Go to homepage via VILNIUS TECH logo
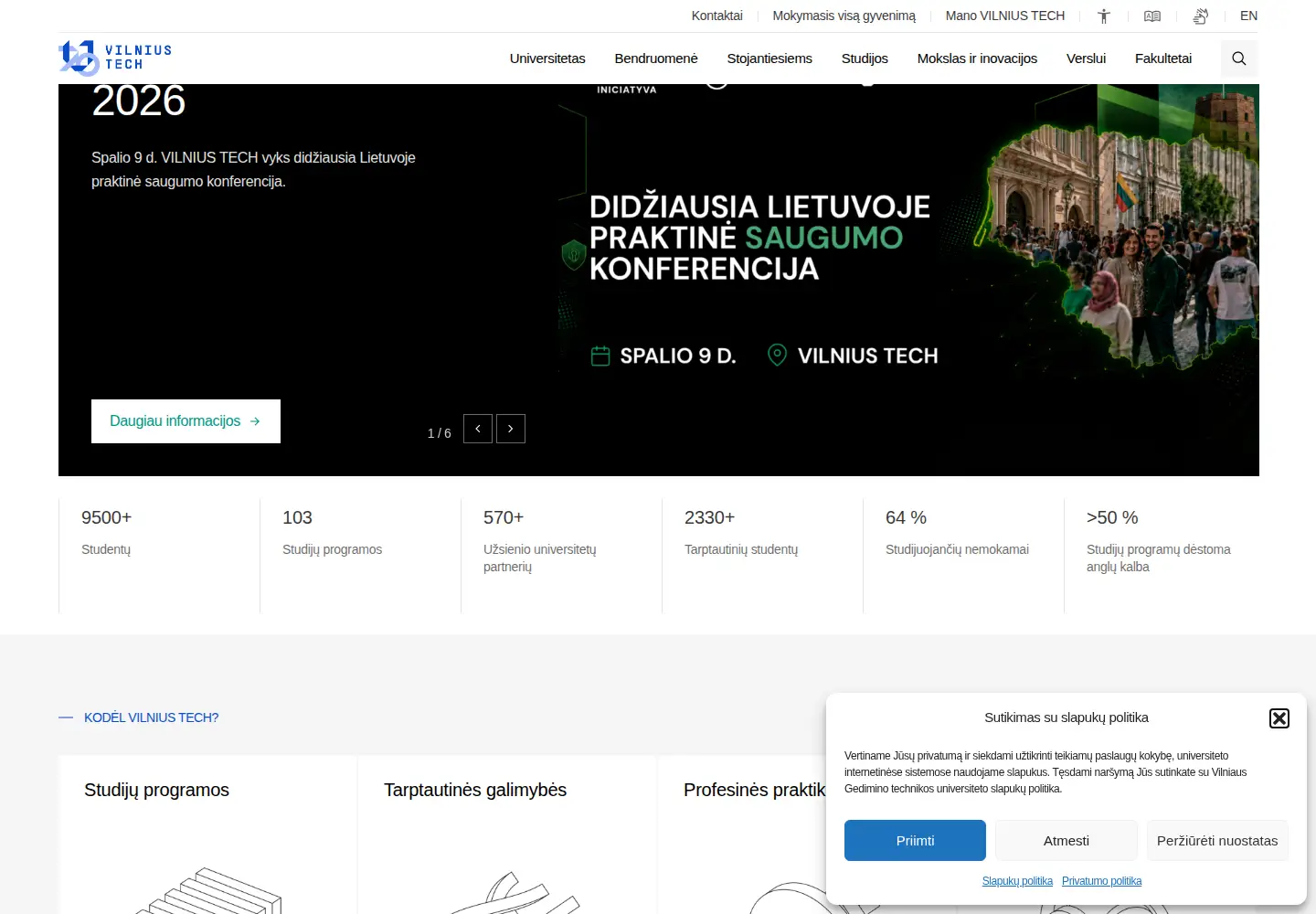This screenshot has height=914, width=1316. click(x=115, y=58)
